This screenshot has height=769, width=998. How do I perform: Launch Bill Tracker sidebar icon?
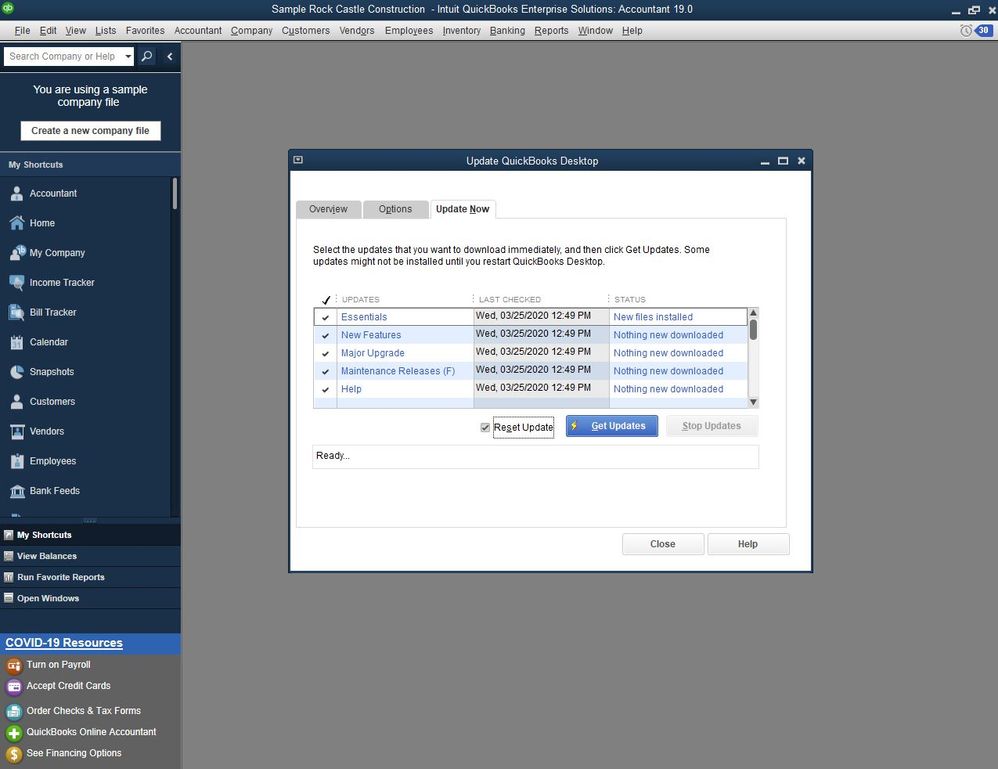17,313
